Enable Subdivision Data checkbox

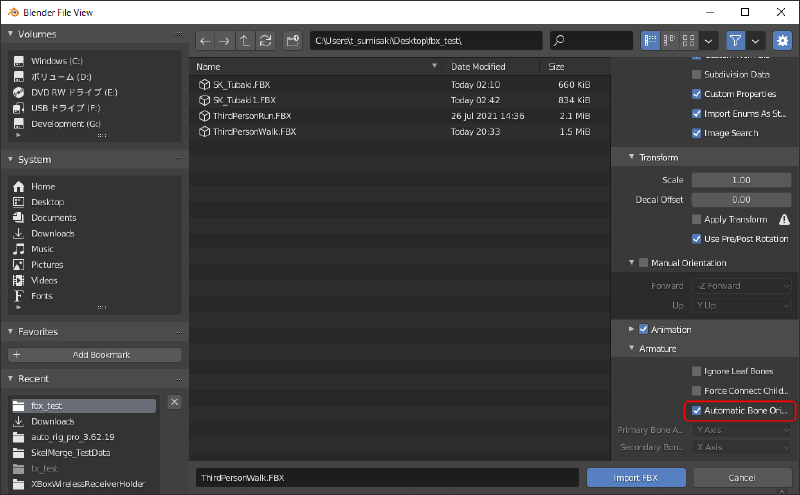(x=696, y=75)
